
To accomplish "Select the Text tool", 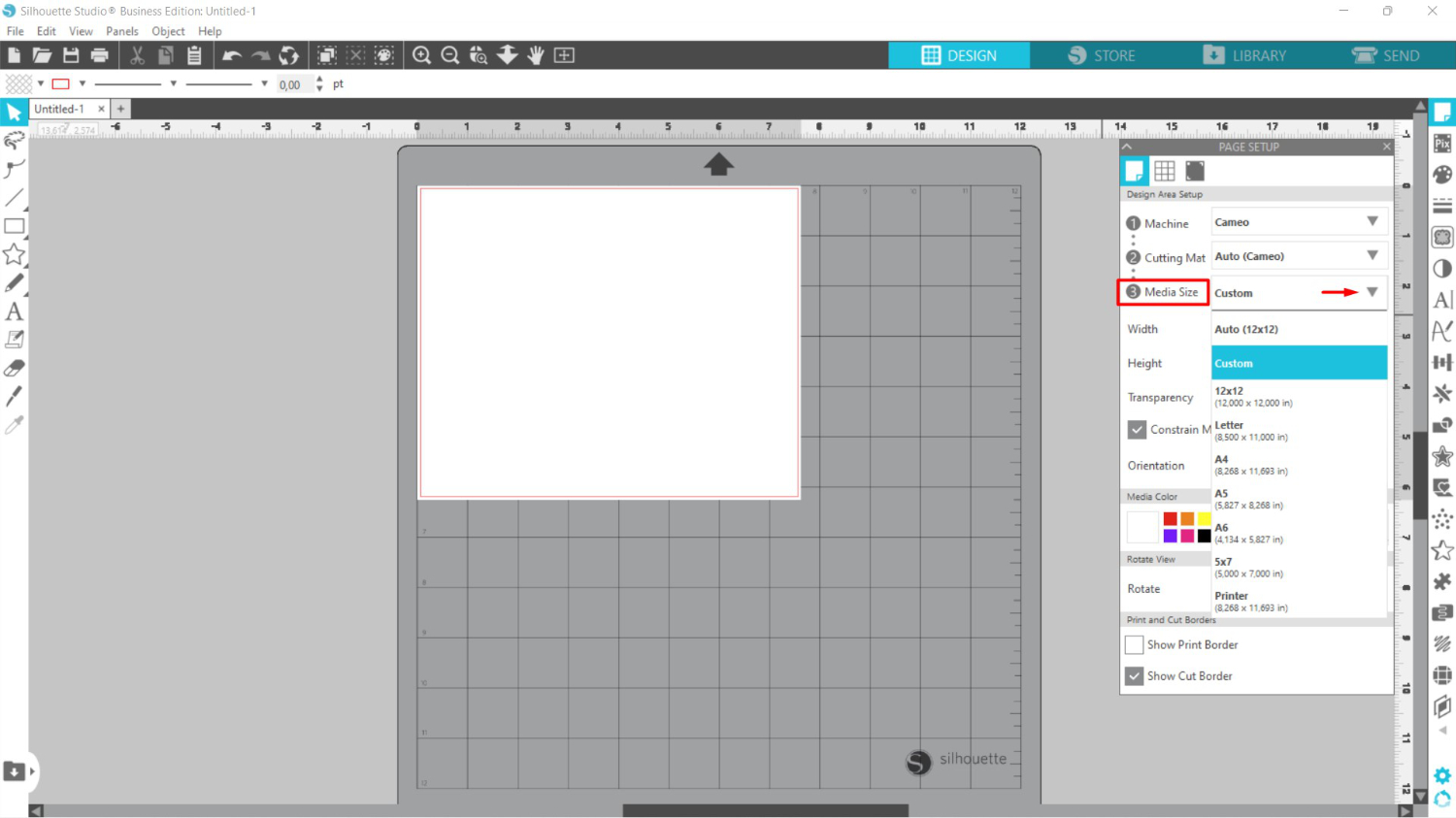I will coord(14,311).
